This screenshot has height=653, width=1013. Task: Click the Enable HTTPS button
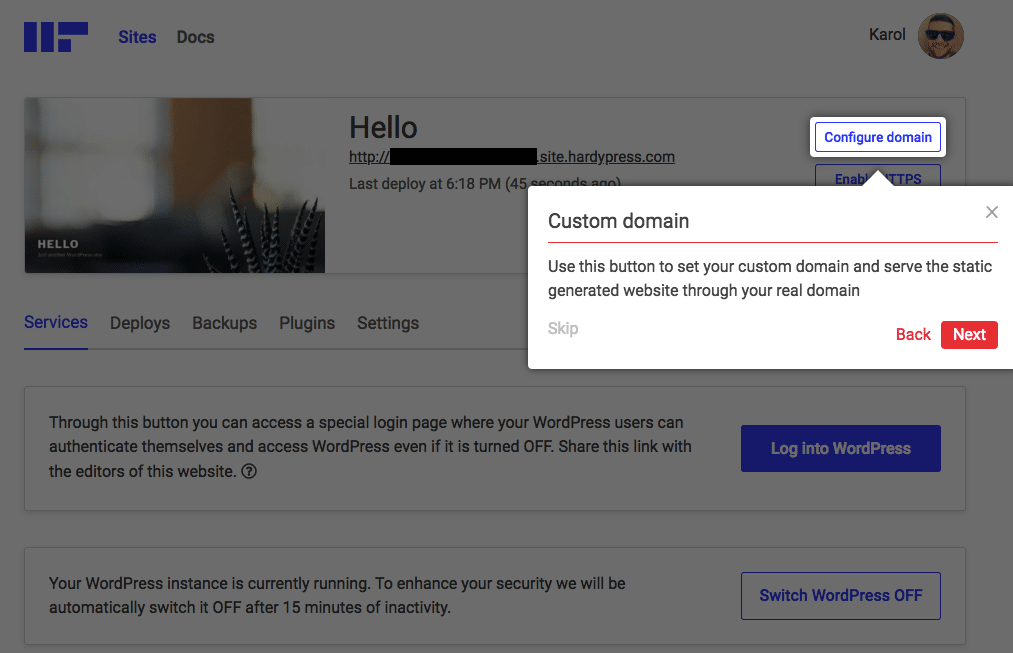pyautogui.click(x=877, y=178)
